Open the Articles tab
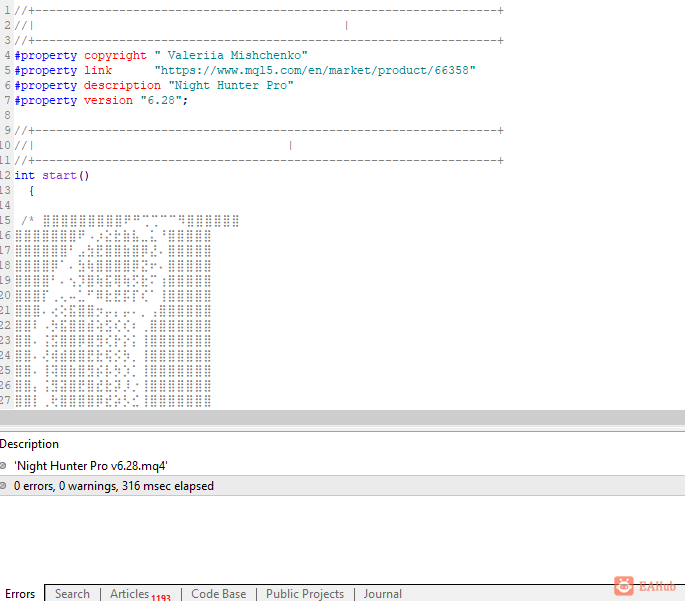685x601 pixels. 140,594
